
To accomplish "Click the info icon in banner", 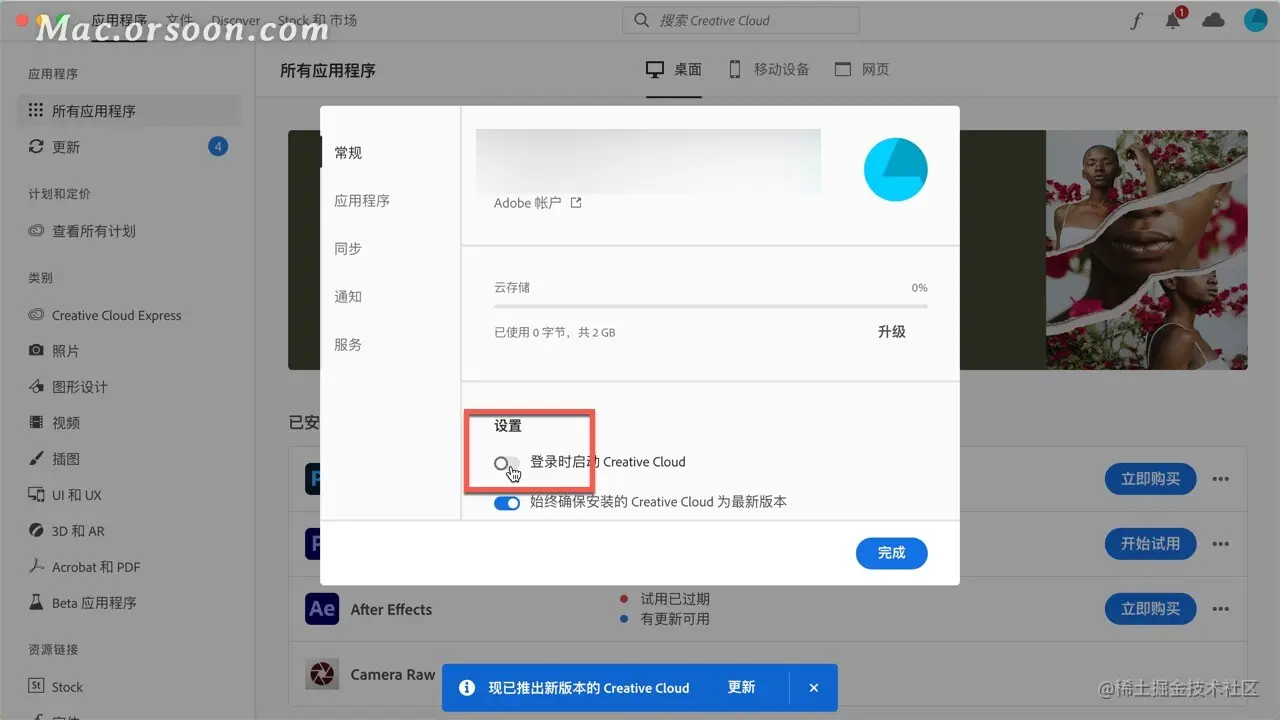I will (466, 688).
